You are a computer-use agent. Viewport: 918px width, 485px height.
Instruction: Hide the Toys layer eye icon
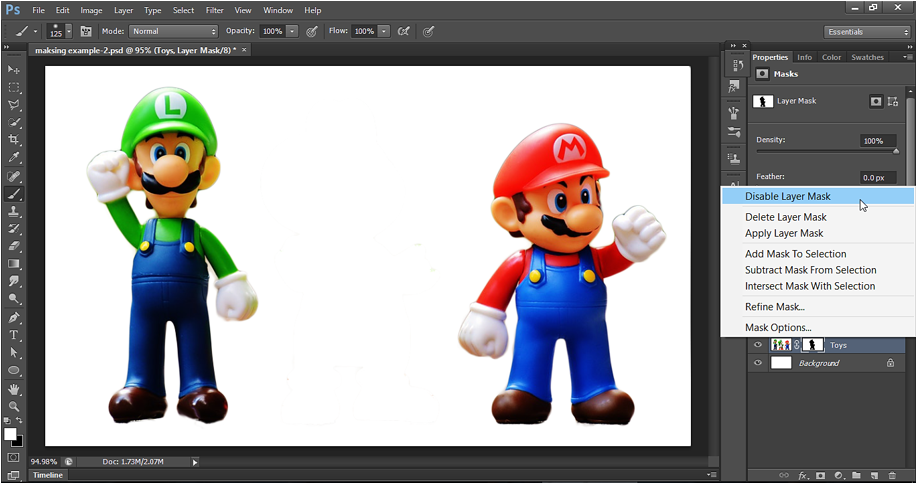[x=758, y=345]
